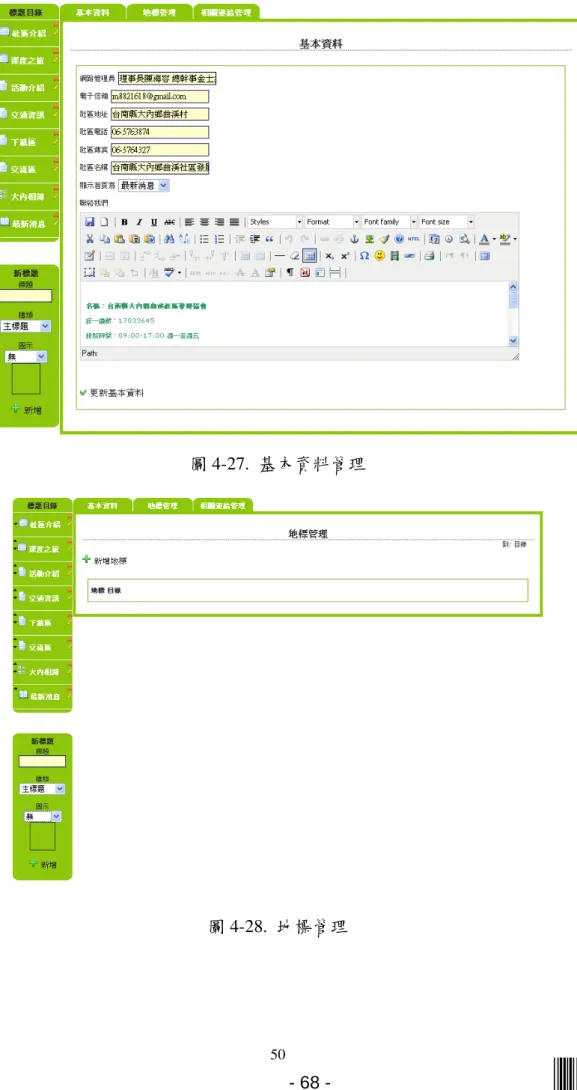Select the 地標管理 tab in Figure 4-28

point(163,505)
